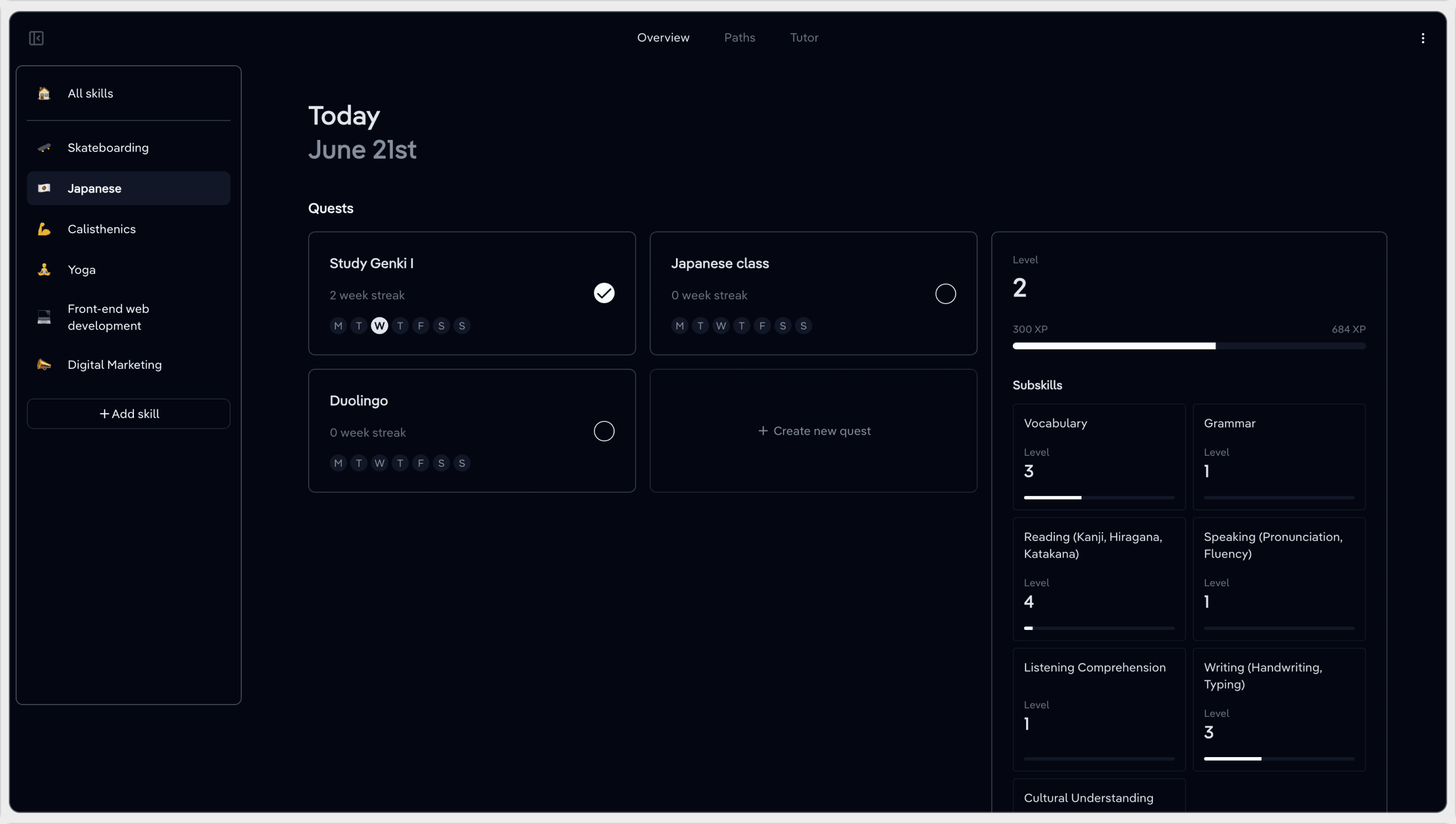1456x824 pixels.
Task: Open the three-dot more options menu
Action: click(x=1423, y=38)
